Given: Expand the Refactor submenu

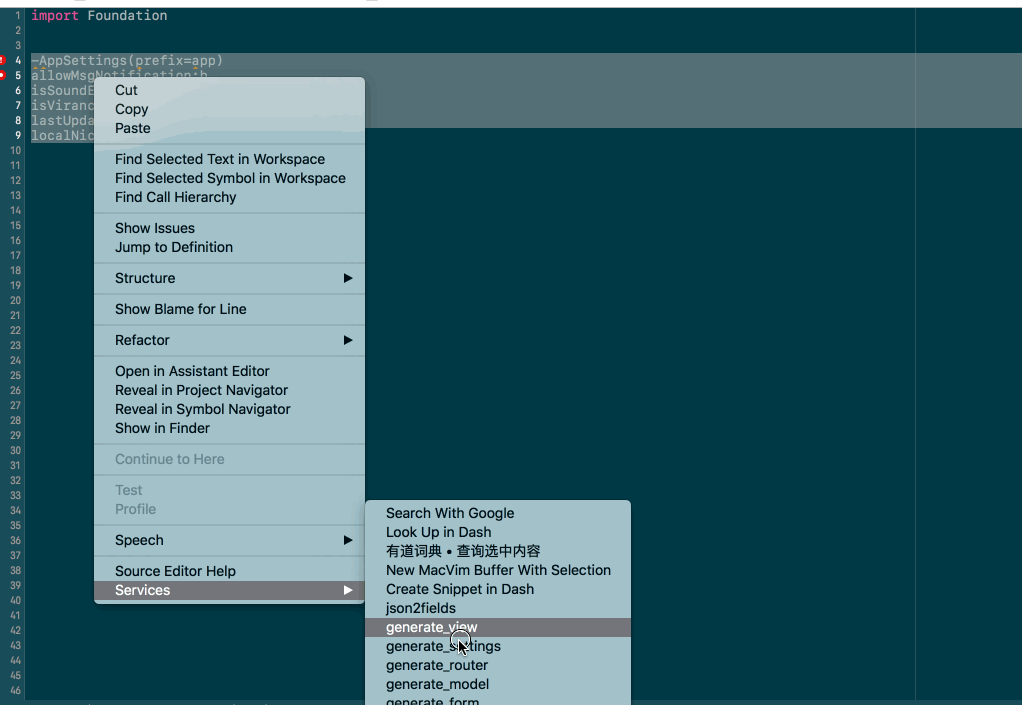Looking at the screenshot, I should coord(229,340).
